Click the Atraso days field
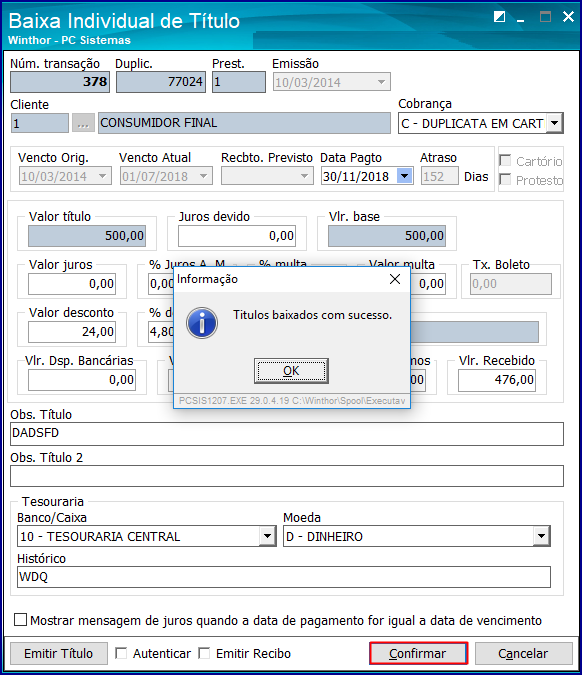This screenshot has height=675, width=582. click(440, 176)
